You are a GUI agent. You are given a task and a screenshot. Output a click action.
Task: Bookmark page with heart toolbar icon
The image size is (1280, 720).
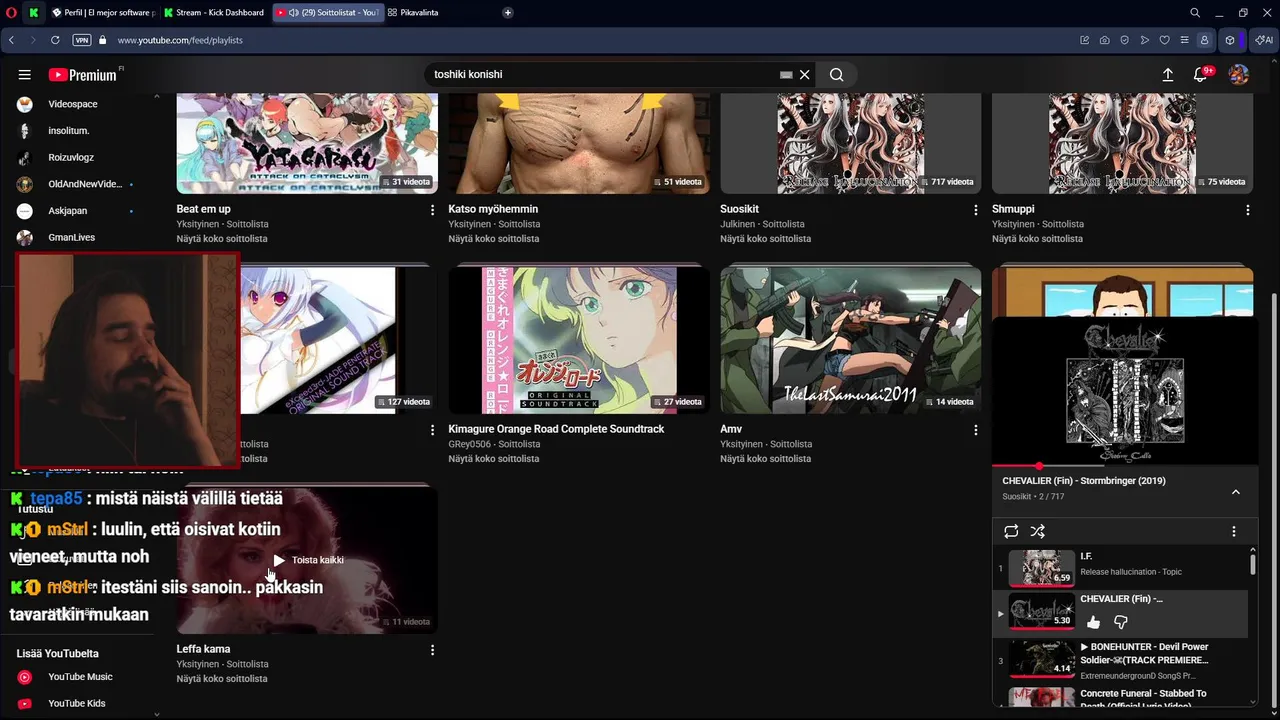click(x=1164, y=40)
